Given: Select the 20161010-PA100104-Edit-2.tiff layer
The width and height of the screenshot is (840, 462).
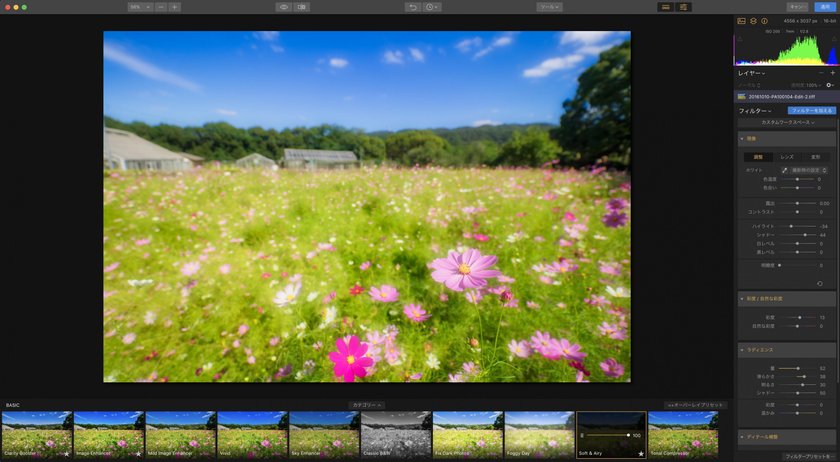Looking at the screenshot, I should tap(786, 97).
